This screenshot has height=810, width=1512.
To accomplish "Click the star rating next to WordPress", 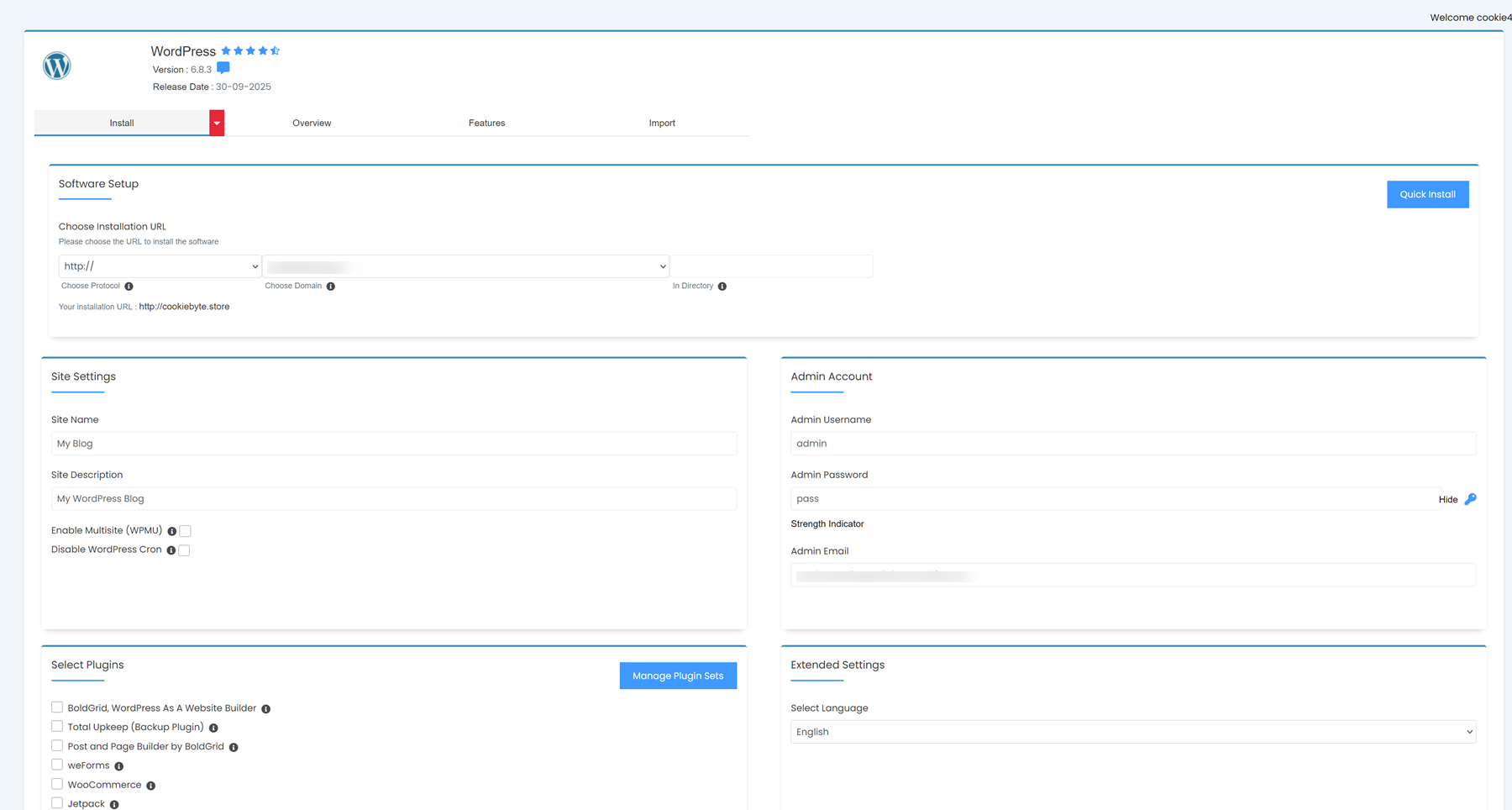I will click(250, 51).
